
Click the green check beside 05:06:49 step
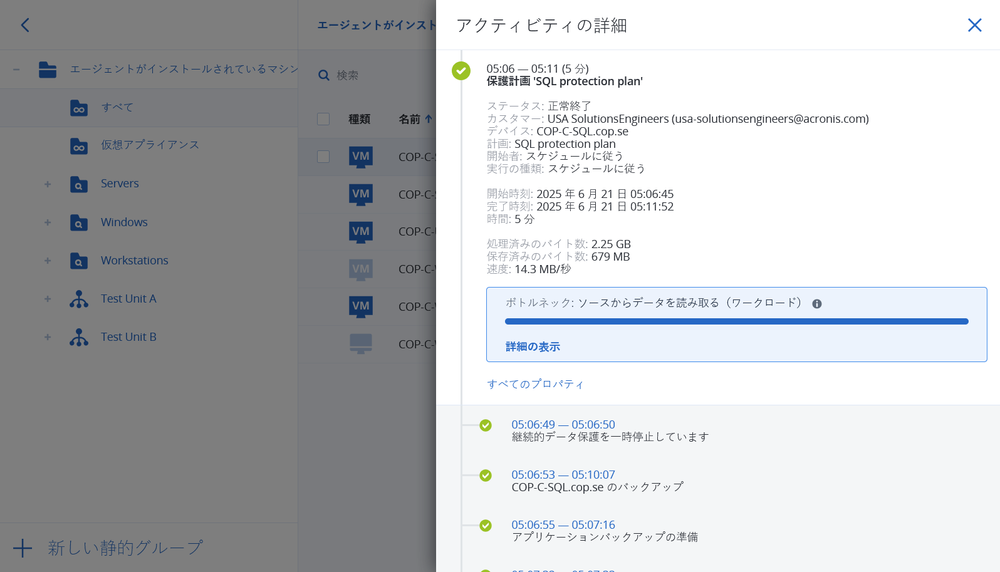[x=486, y=425]
